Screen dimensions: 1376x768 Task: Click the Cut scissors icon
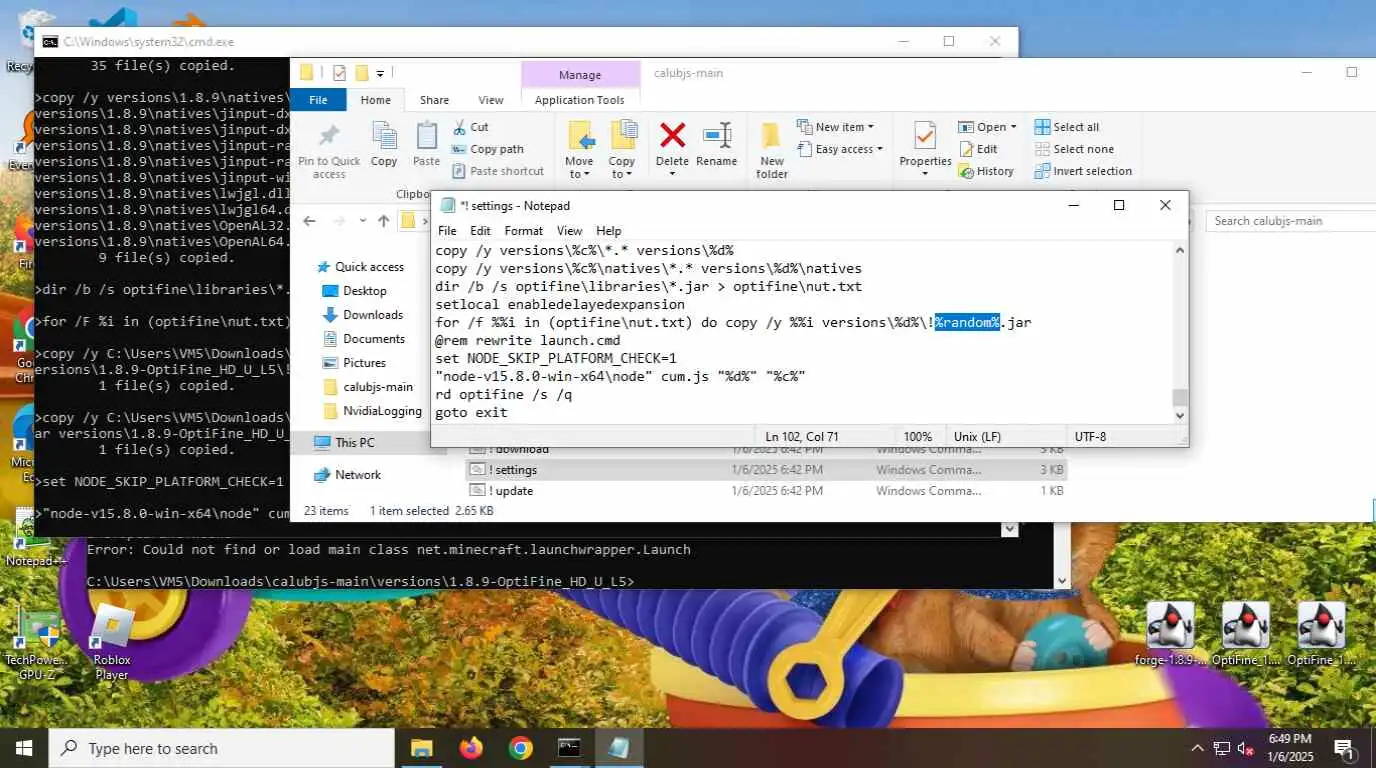coord(459,127)
